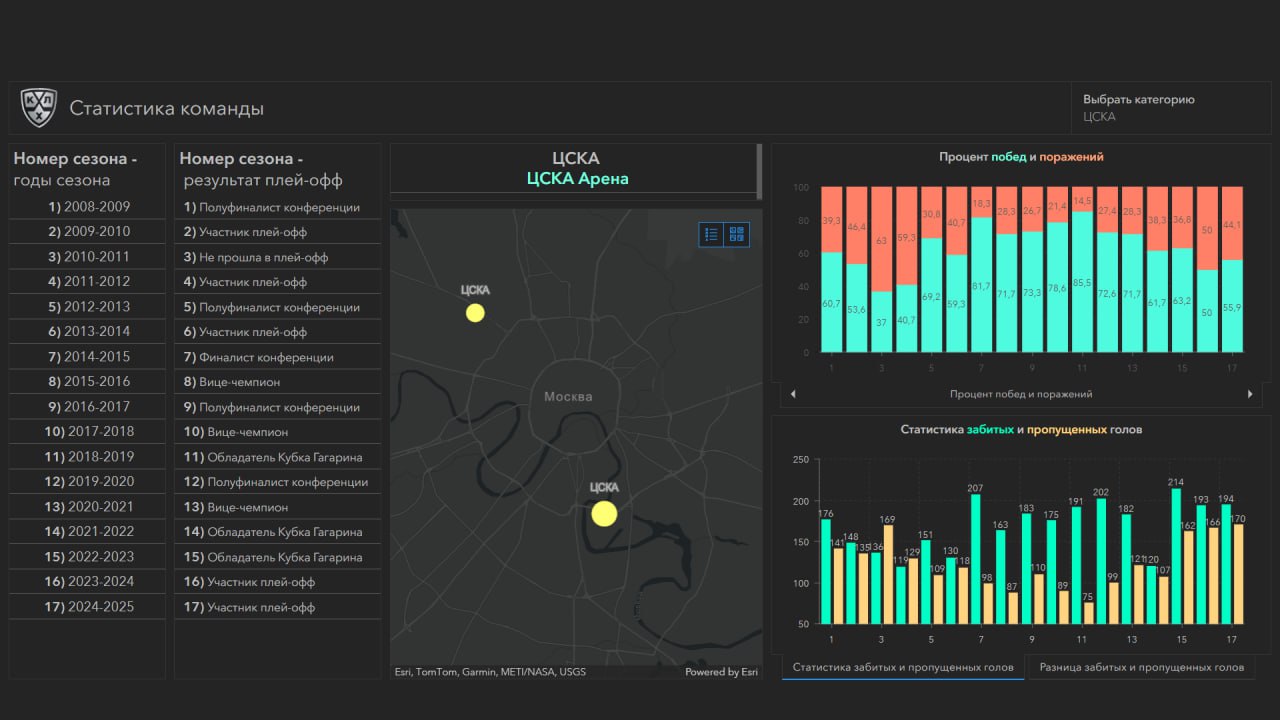Screen dimensions: 1280x720
Task: Click upper ЦСКА yellow map marker
Action: click(475, 313)
